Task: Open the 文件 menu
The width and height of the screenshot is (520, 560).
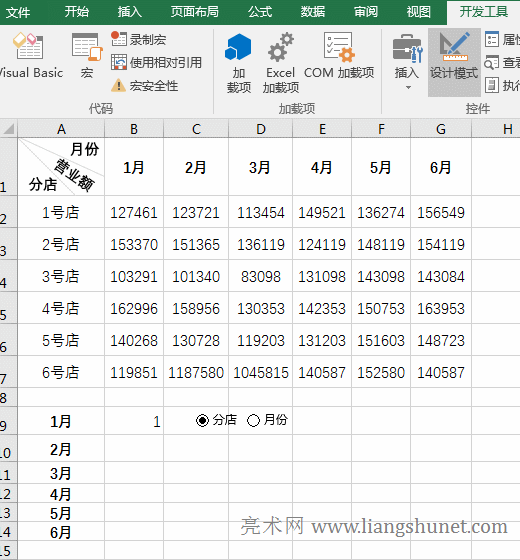Action: pos(18,12)
